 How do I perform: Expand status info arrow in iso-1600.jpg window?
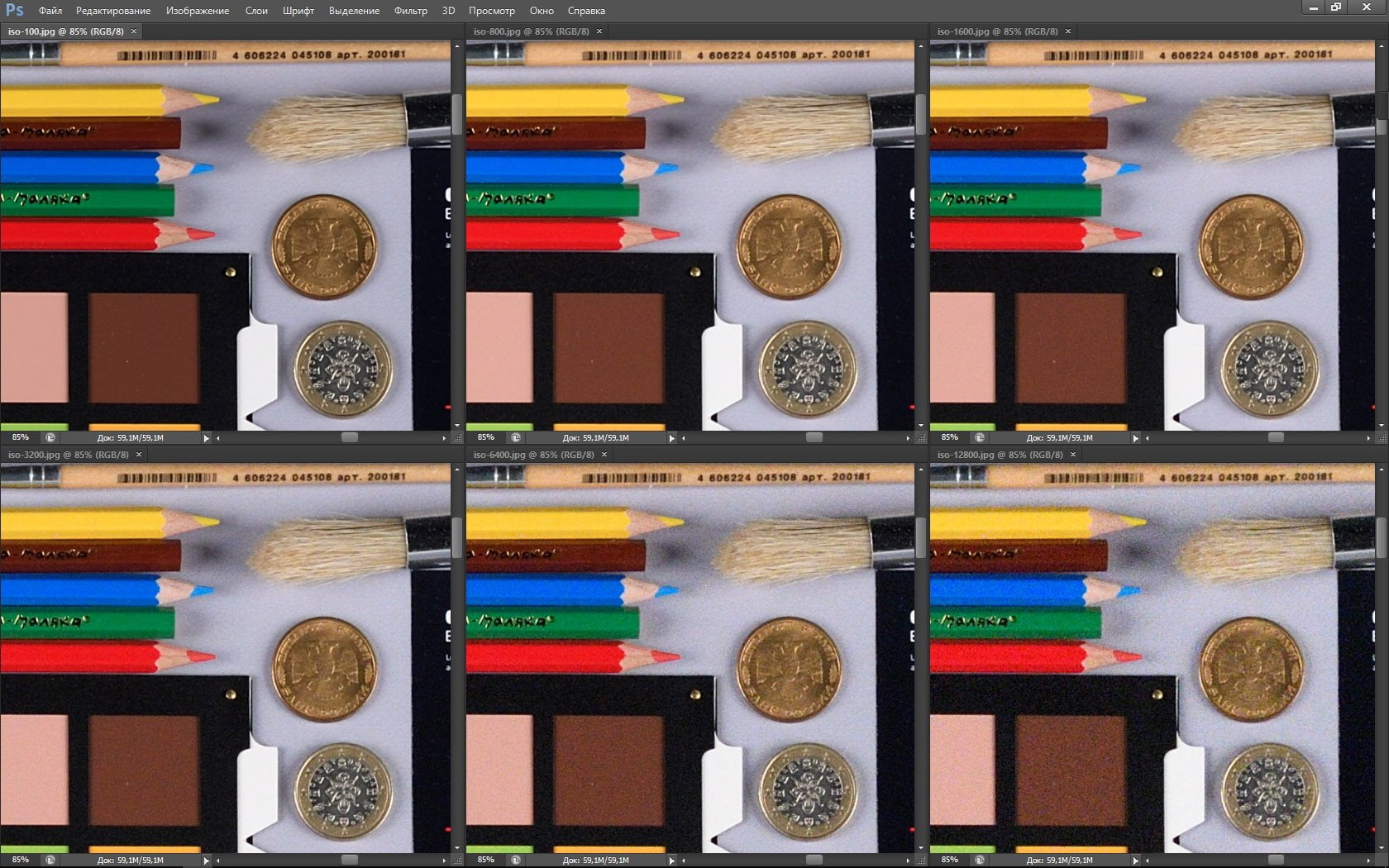(x=1135, y=438)
